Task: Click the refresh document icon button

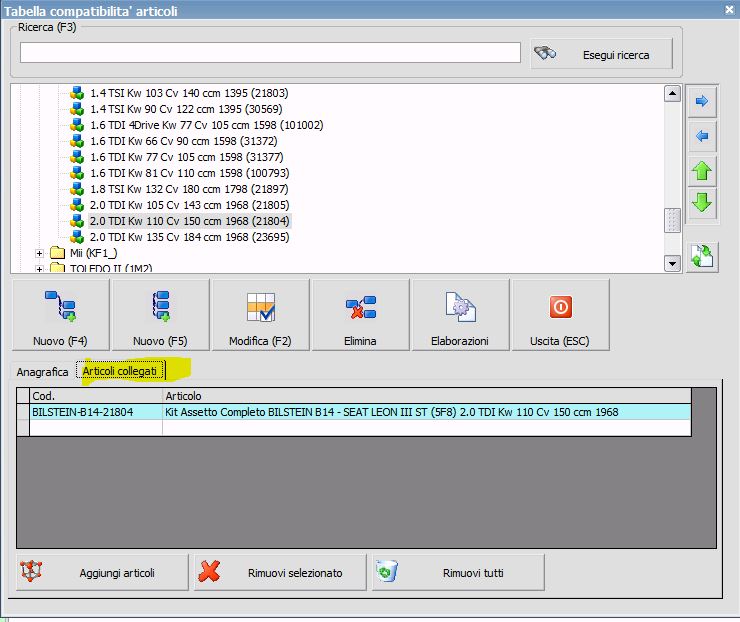Action: (x=702, y=256)
